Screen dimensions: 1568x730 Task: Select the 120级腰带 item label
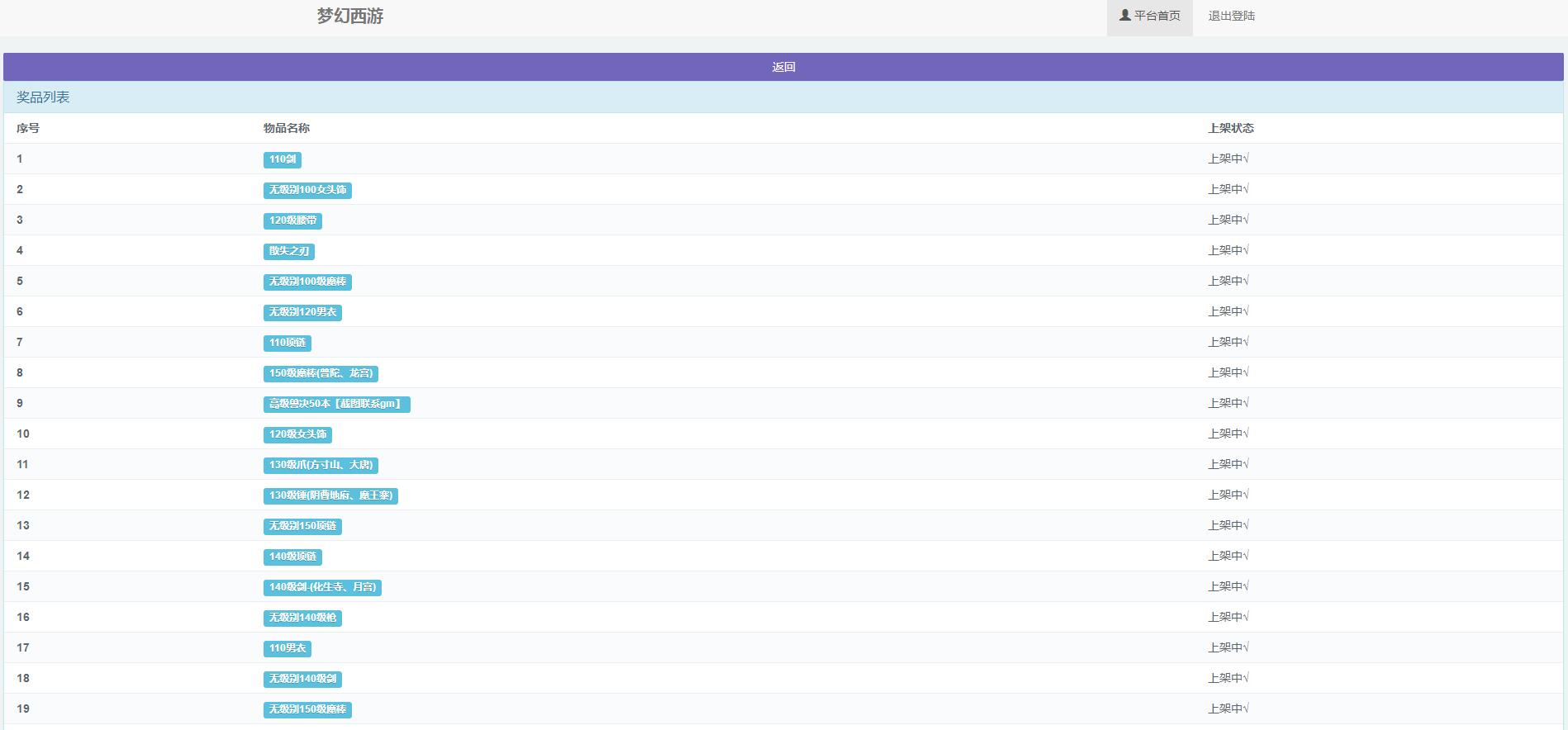coord(292,220)
